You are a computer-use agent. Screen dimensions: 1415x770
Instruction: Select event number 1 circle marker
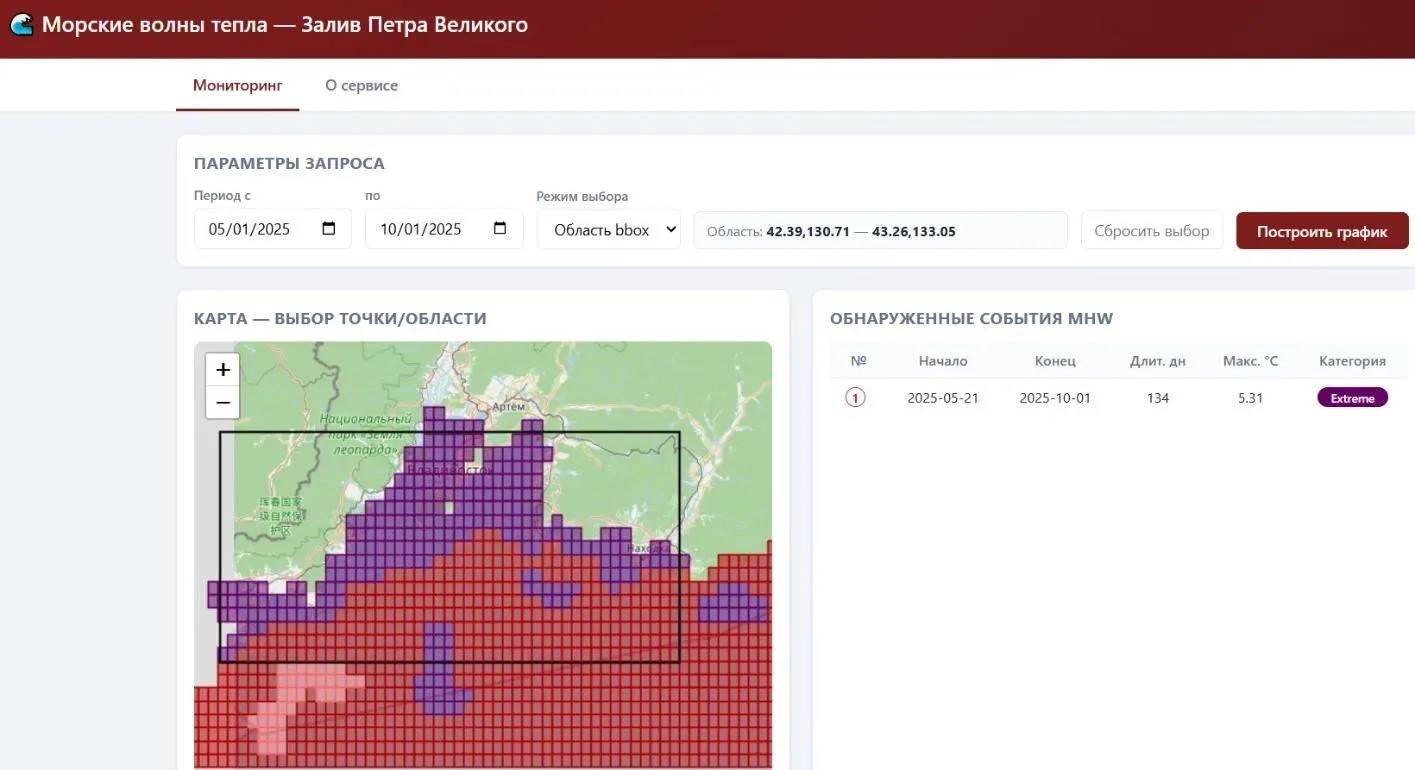click(x=855, y=398)
